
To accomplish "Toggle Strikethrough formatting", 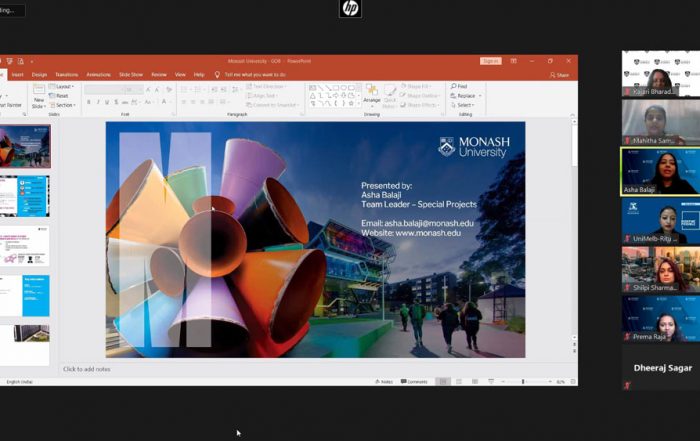I will [125, 102].
